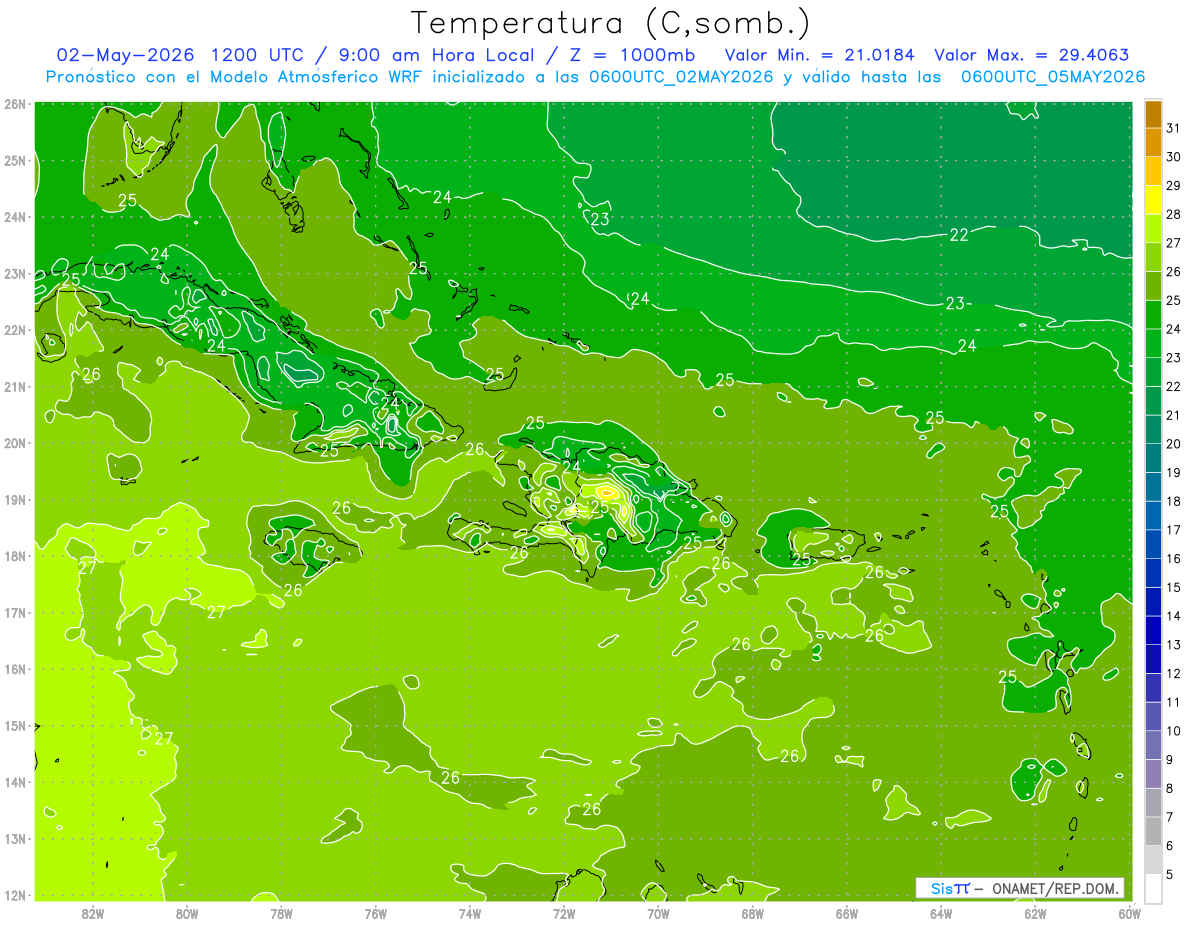Click the 12N latitude axis label
The height and width of the screenshot is (927, 1200).
click(15, 895)
